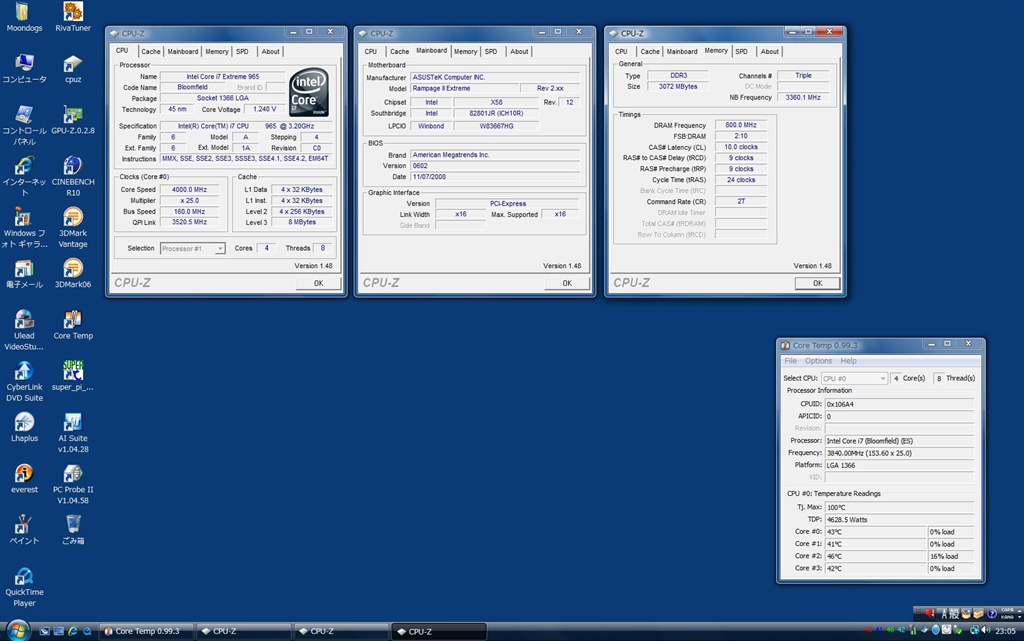Open AI Suite v1.04.28 icon
1024x641 pixels.
click(72, 433)
